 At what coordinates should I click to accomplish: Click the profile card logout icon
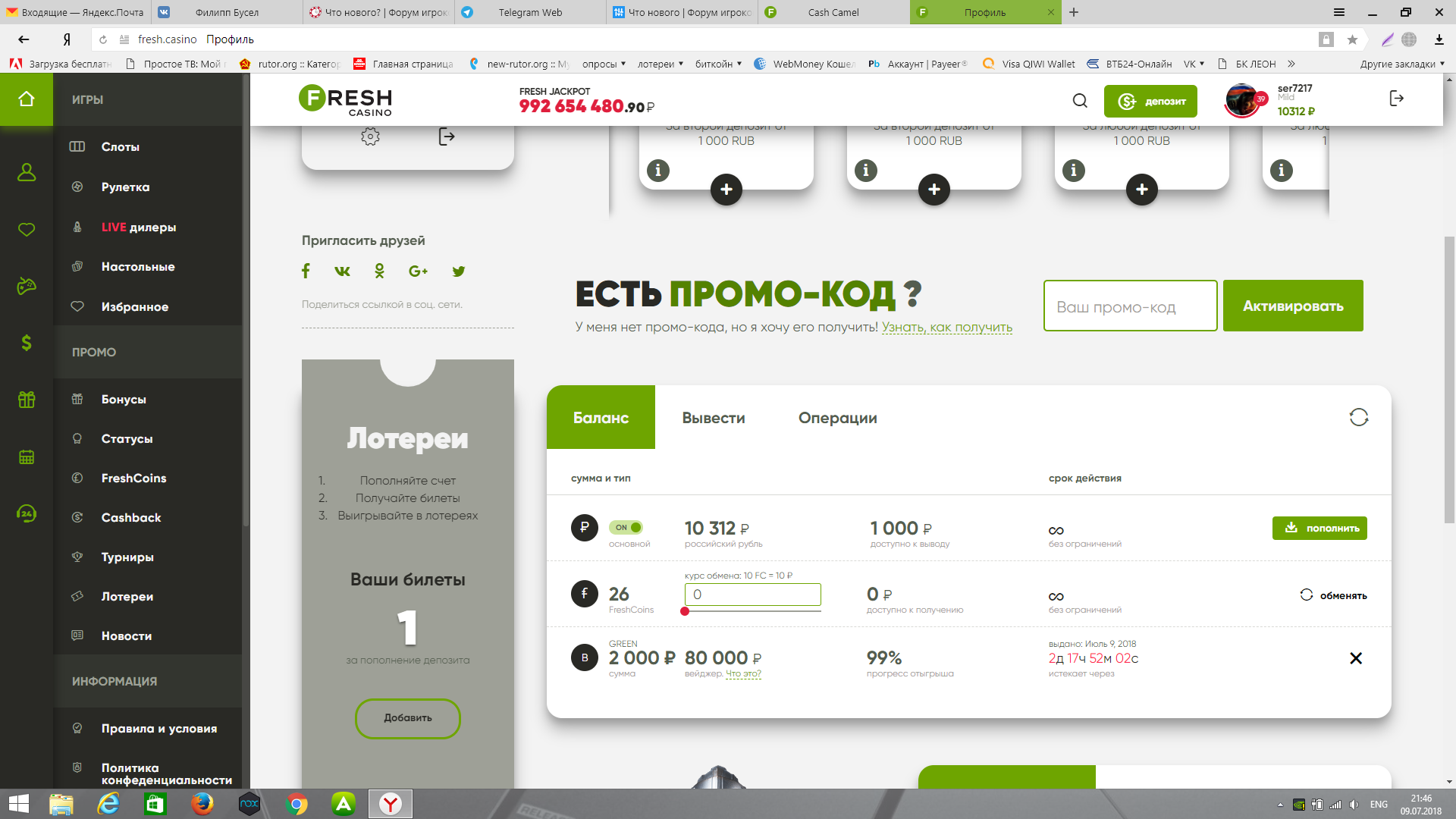pyautogui.click(x=447, y=136)
